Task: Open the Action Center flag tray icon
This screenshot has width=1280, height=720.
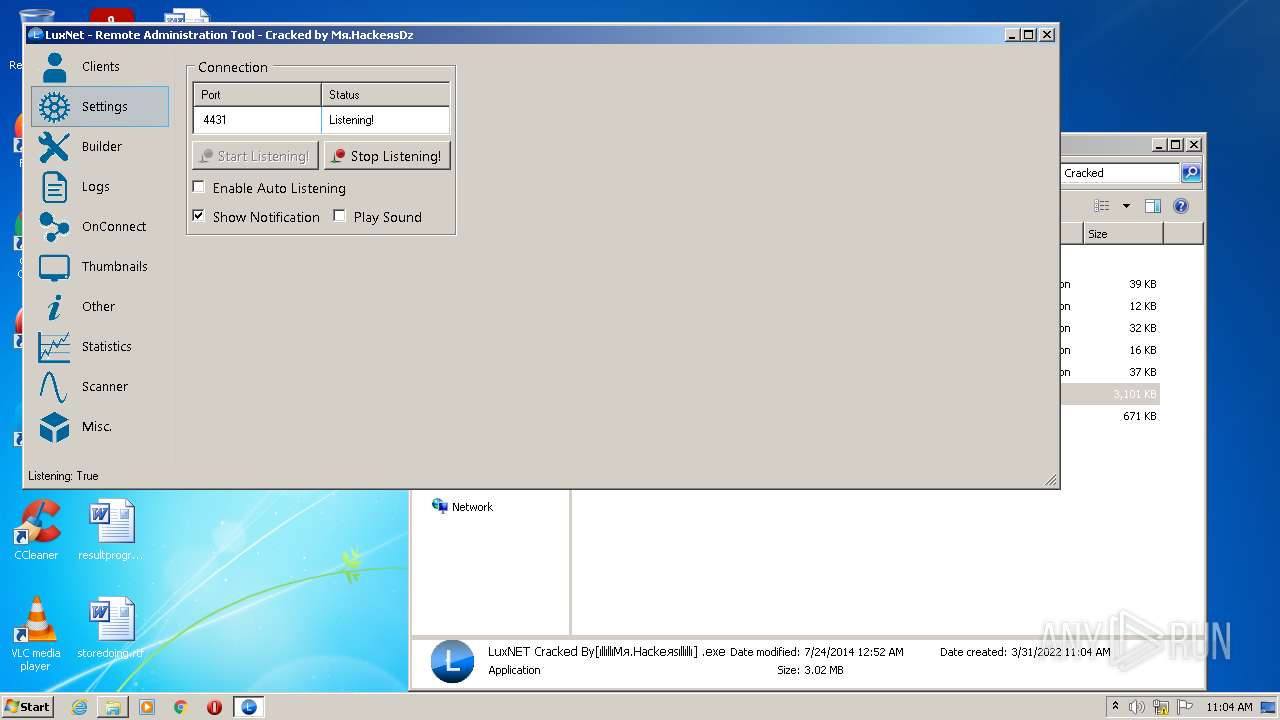Action: pos(1185,707)
